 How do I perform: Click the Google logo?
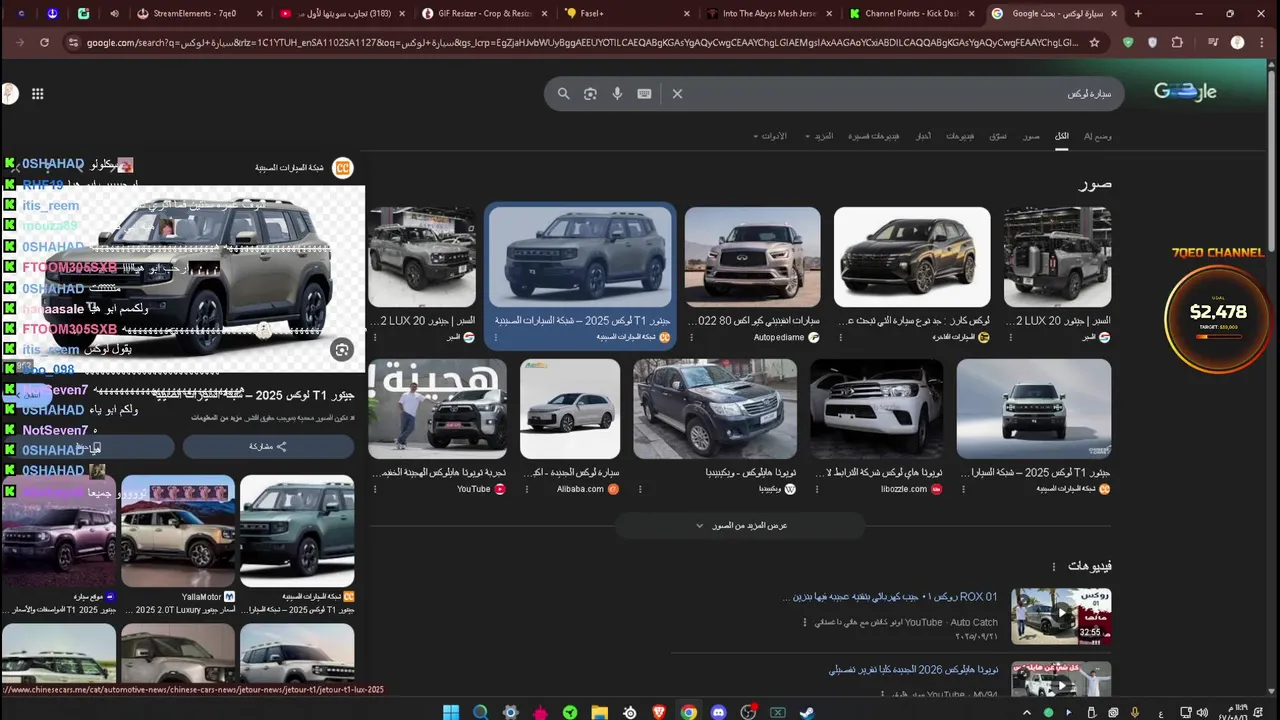point(1185,92)
